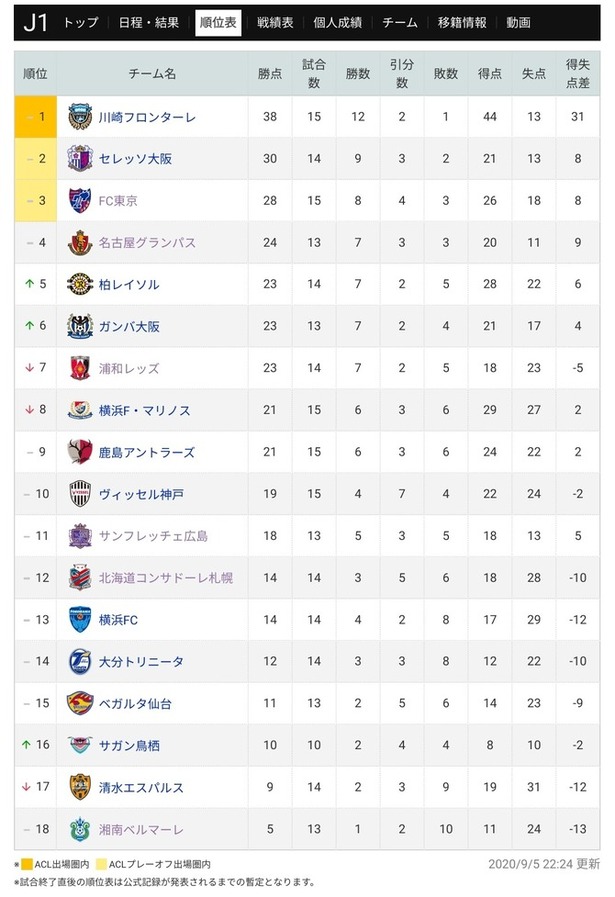
Task: Click the Kawasaki Frontale team crest
Action: 80,117
